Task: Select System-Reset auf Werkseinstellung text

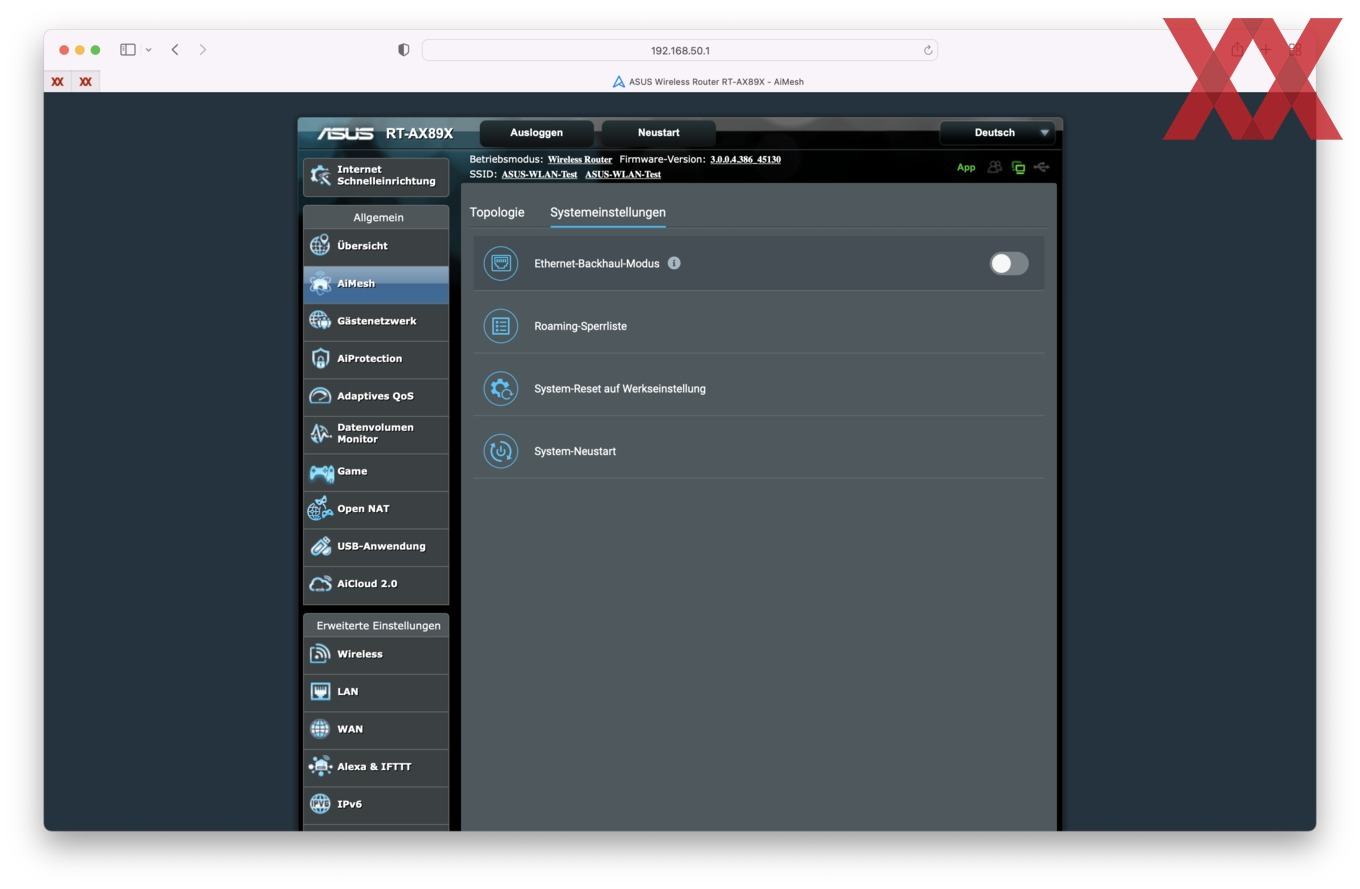Action: (620, 389)
